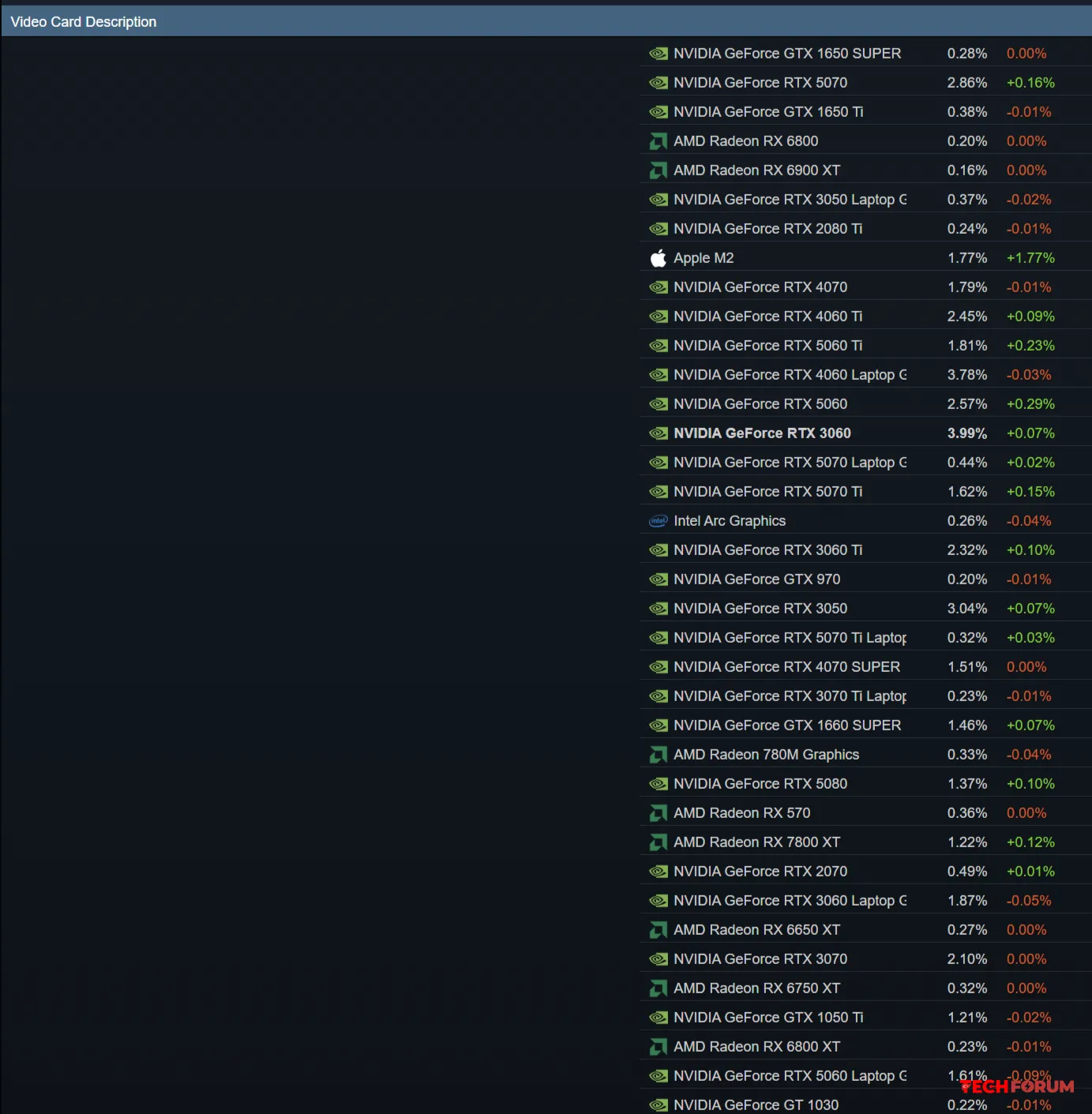Click the +0.23% change for RTX 5060 Ti

tap(1030, 346)
